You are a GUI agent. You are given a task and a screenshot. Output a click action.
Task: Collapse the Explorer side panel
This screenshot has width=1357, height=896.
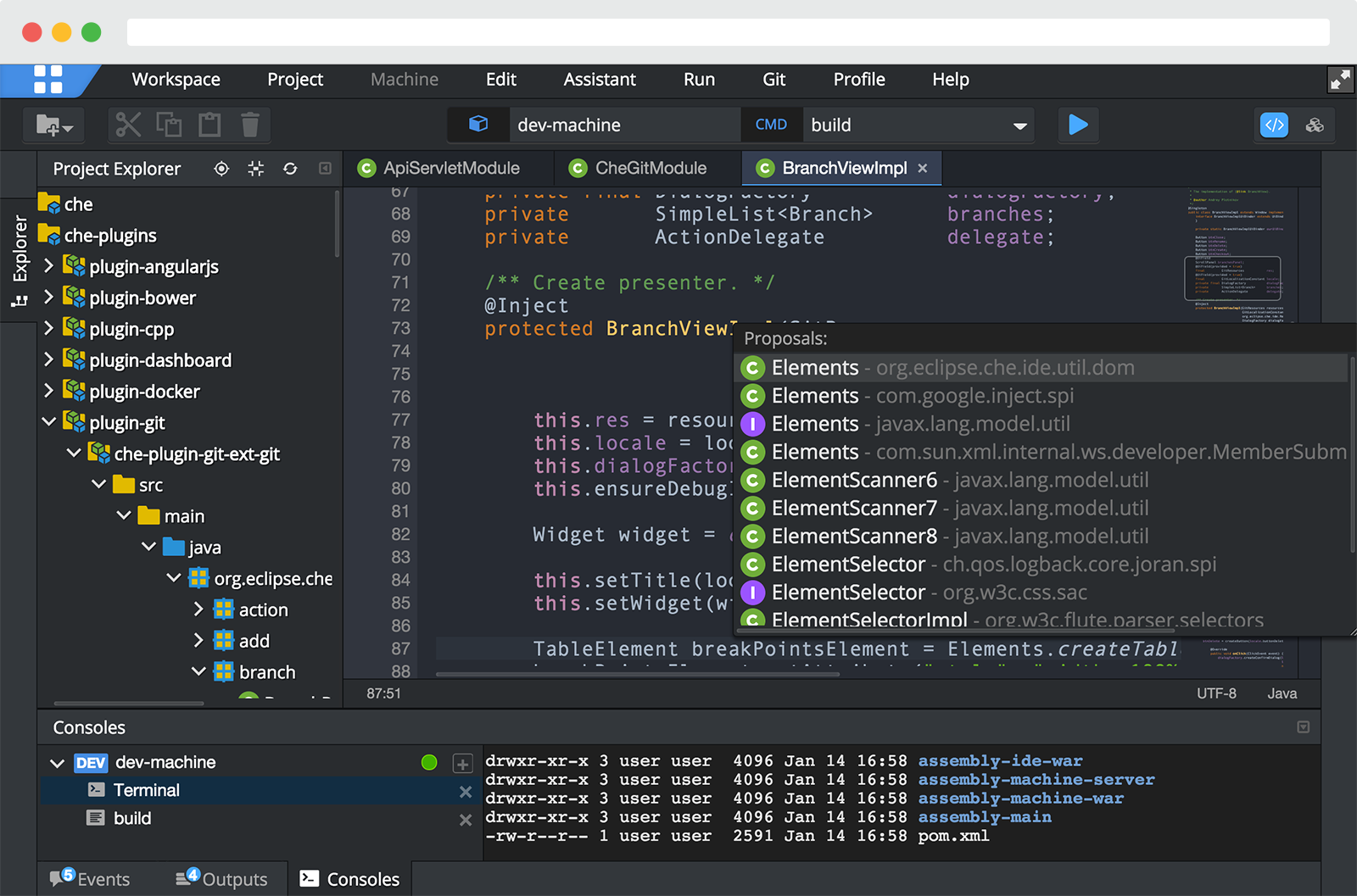click(x=326, y=169)
